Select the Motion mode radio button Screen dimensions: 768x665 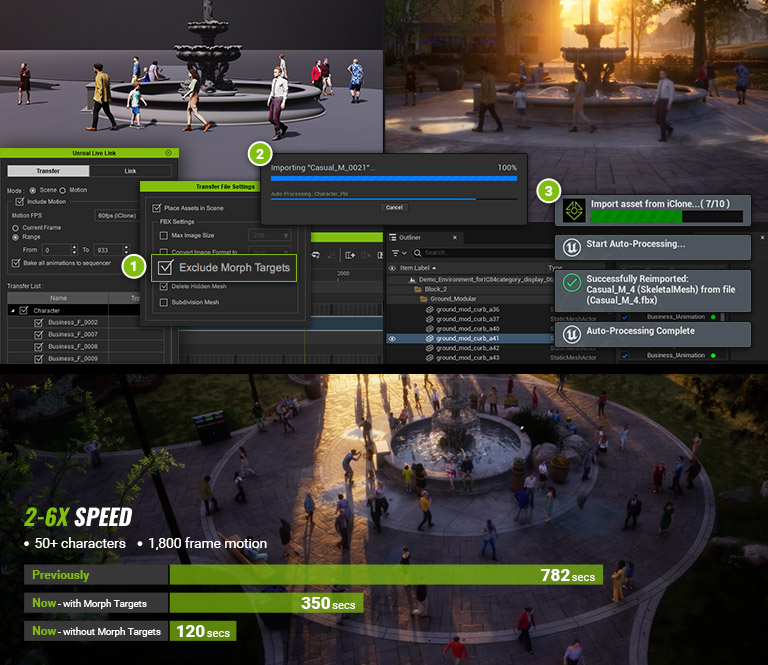[63, 189]
